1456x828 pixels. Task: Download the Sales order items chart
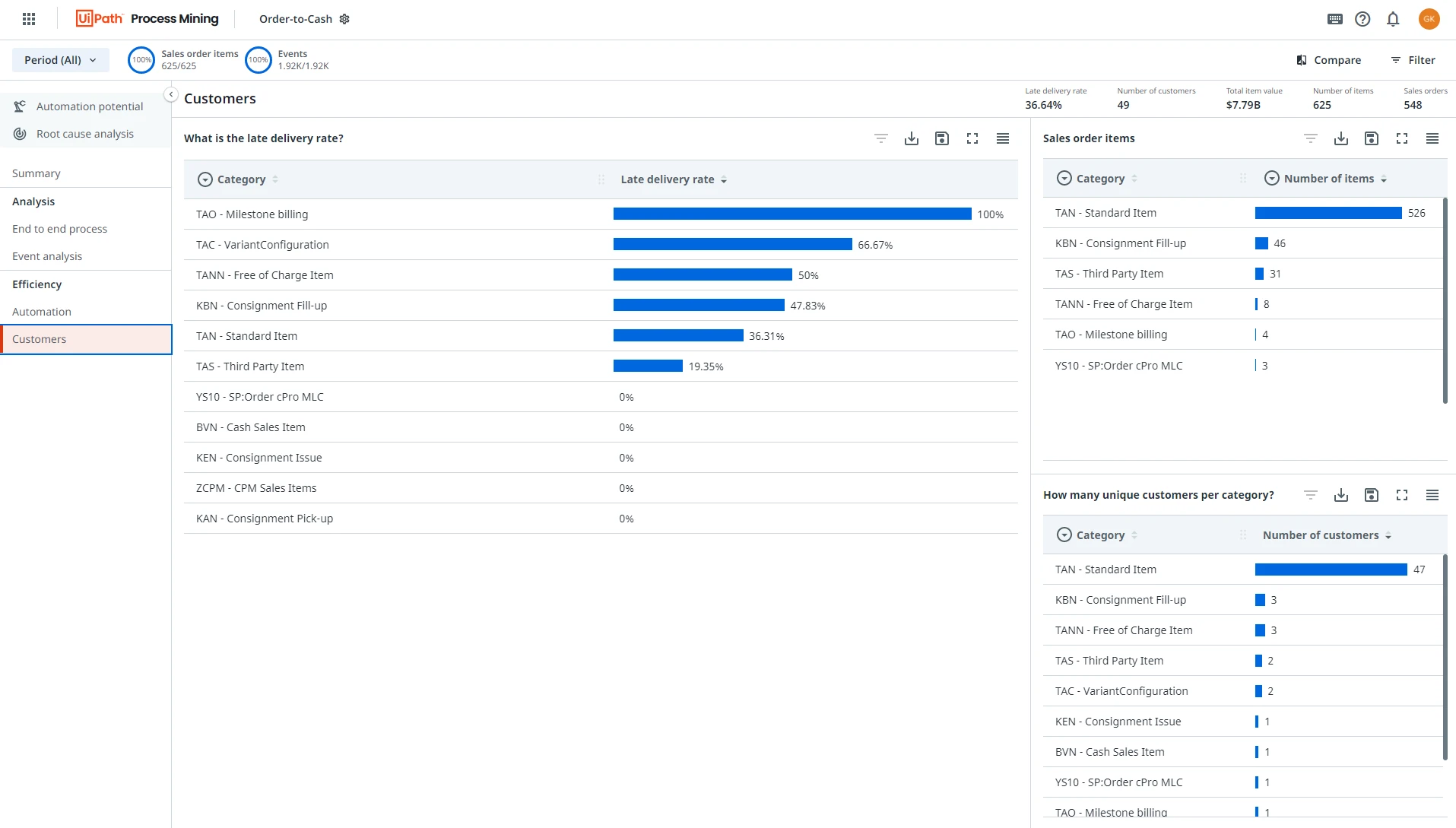pyautogui.click(x=1341, y=138)
